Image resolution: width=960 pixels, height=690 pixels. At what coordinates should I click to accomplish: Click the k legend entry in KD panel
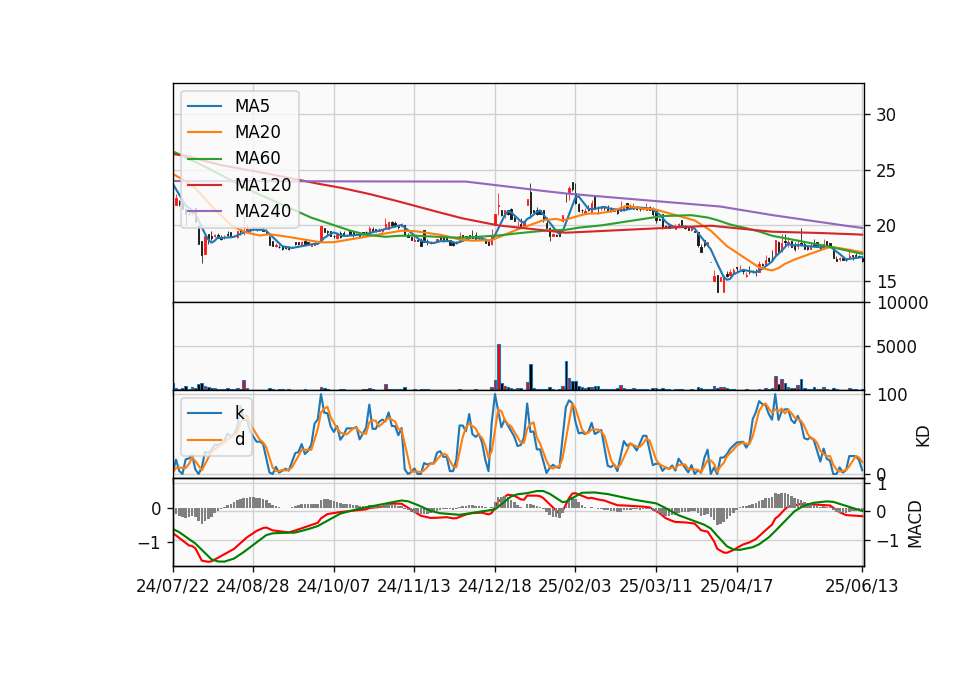[240, 413]
